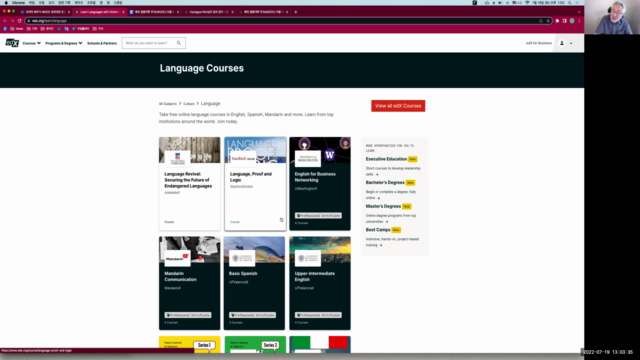Viewport: 640px width, 360px height.
Task: Open a new browser tab plus
Action: coord(296,12)
